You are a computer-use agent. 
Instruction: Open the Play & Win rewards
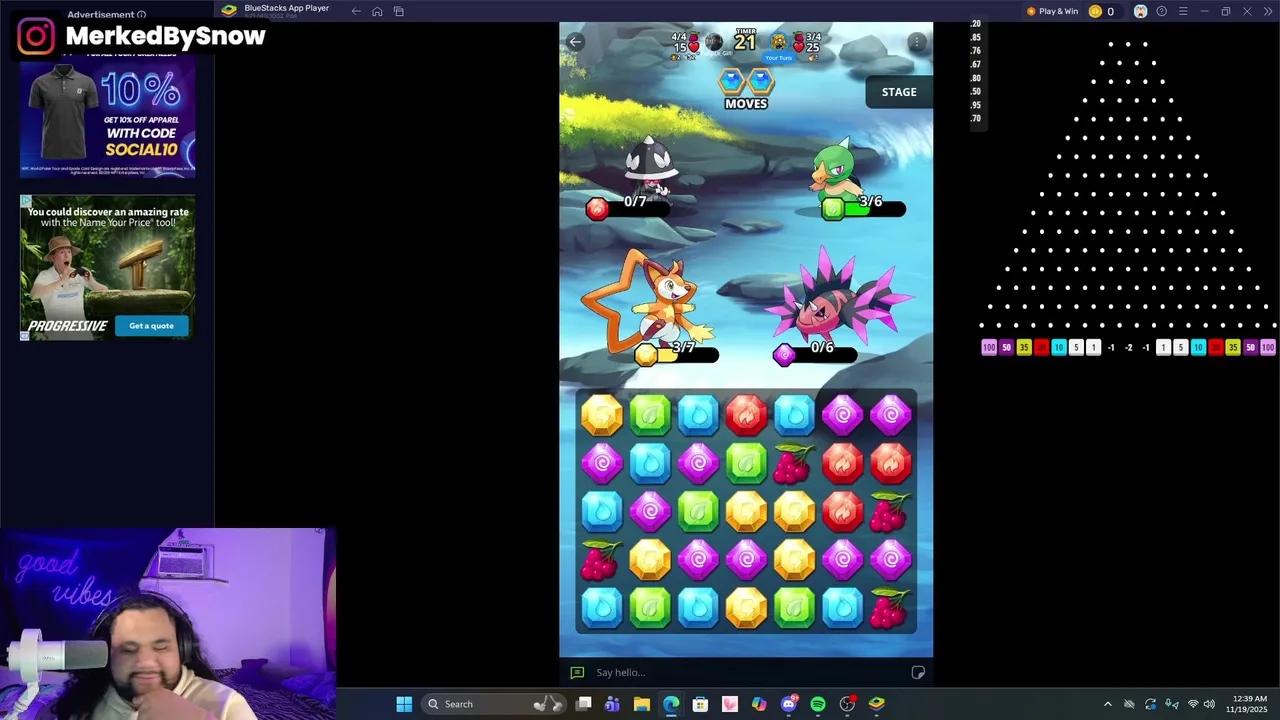1052,11
